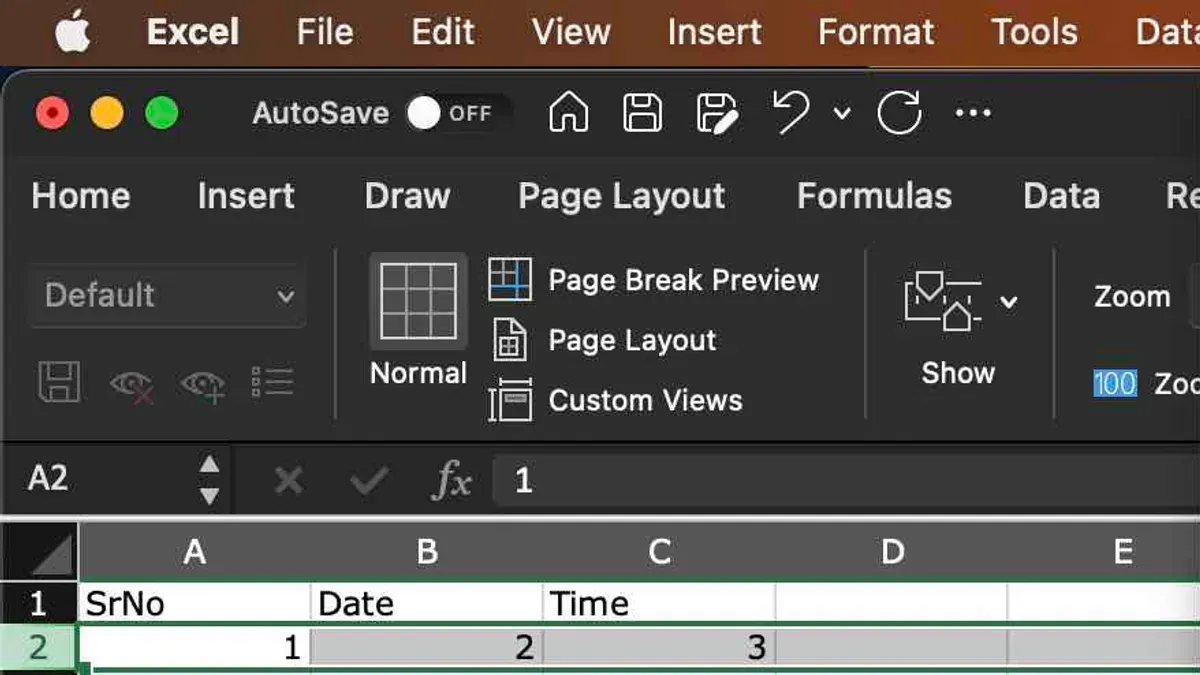Viewport: 1200px width, 675px height.
Task: Open the View menu in menu bar
Action: [x=570, y=32]
